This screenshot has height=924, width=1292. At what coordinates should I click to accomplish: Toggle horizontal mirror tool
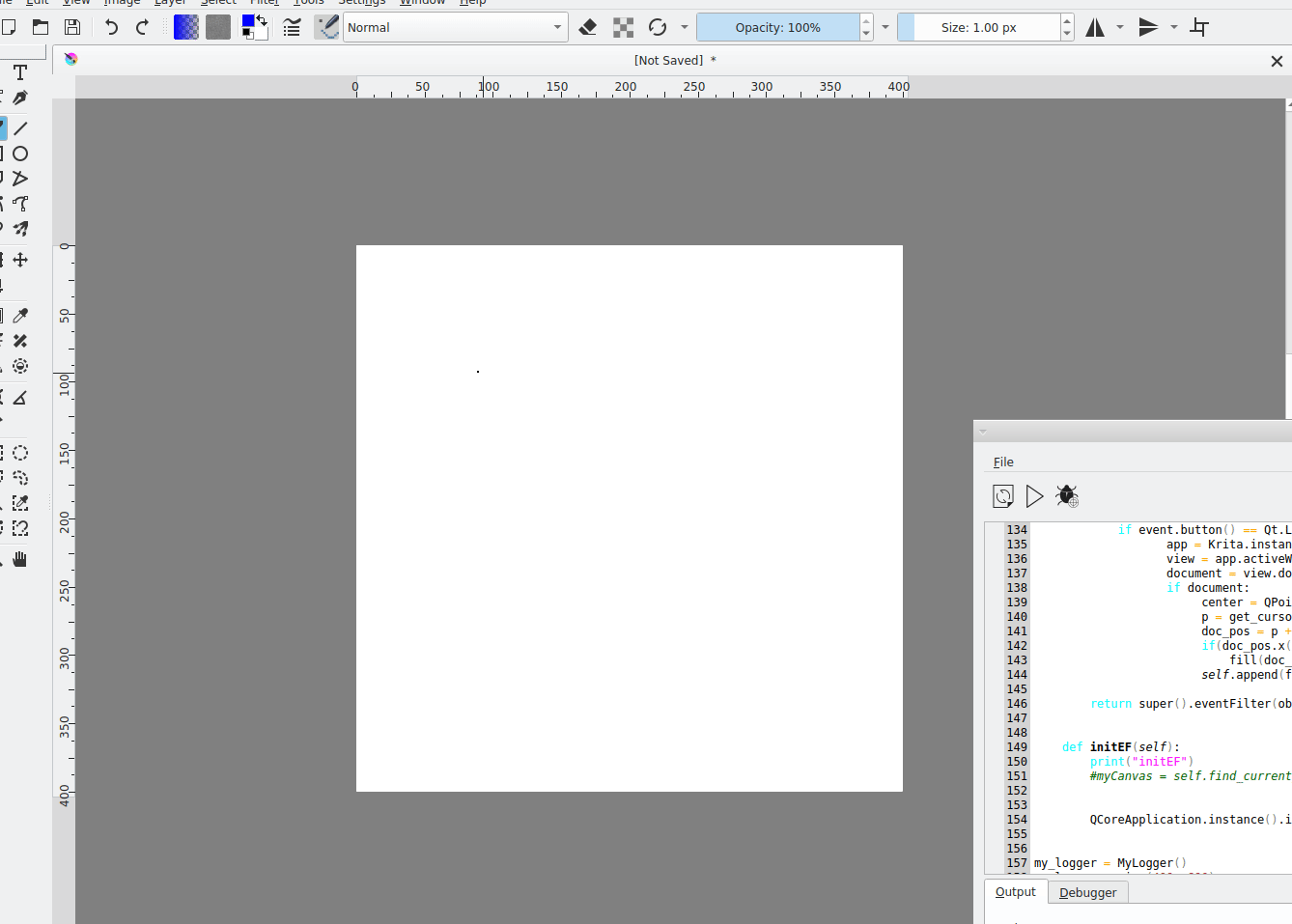(1095, 28)
